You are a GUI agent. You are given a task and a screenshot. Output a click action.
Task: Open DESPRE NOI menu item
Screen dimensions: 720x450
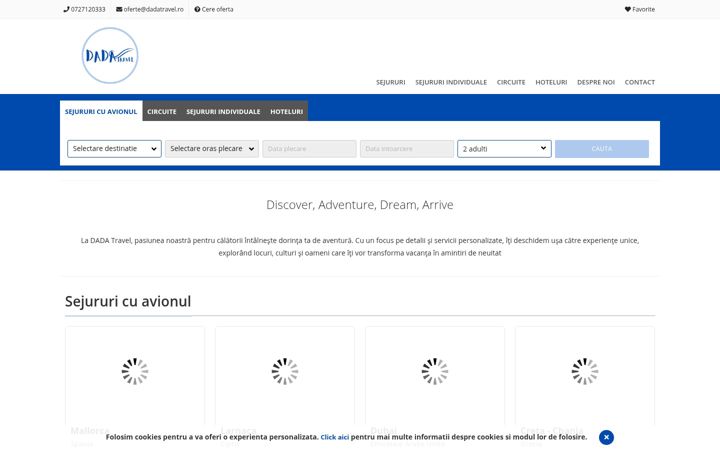pos(596,82)
